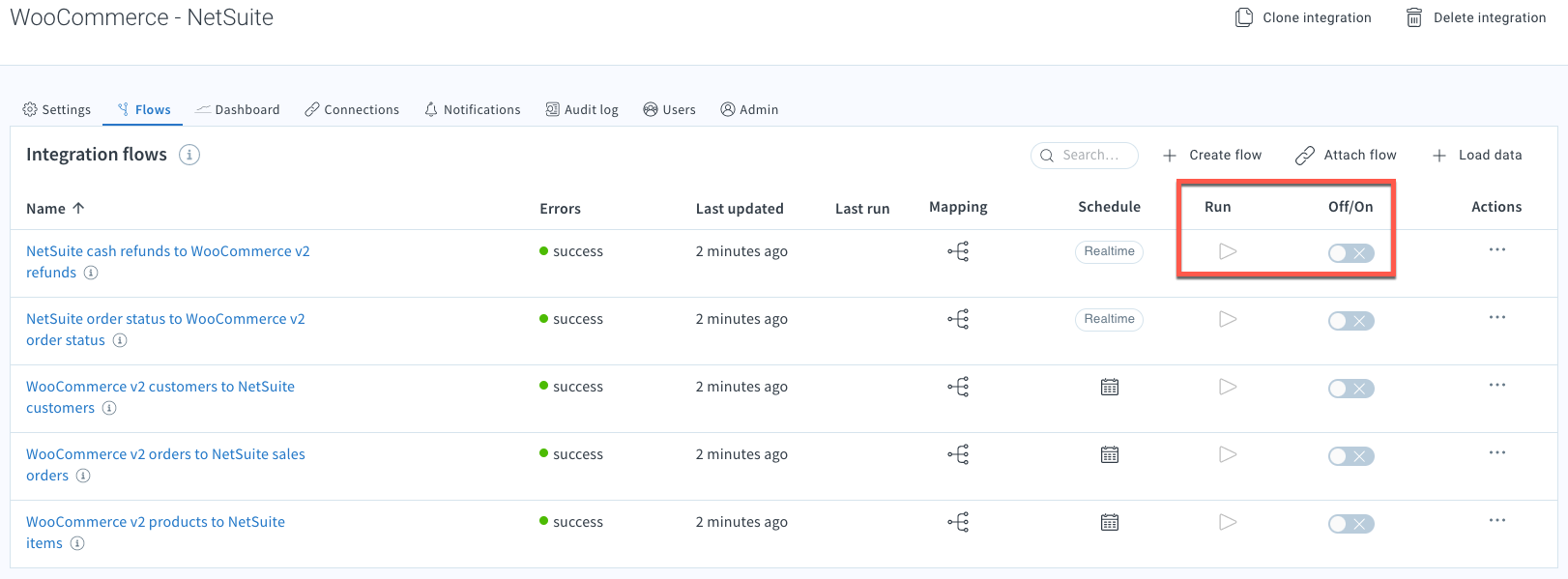Enable the WooCommerce v2 orders flow
Screen dimensions: 1568x579
coord(1350,456)
